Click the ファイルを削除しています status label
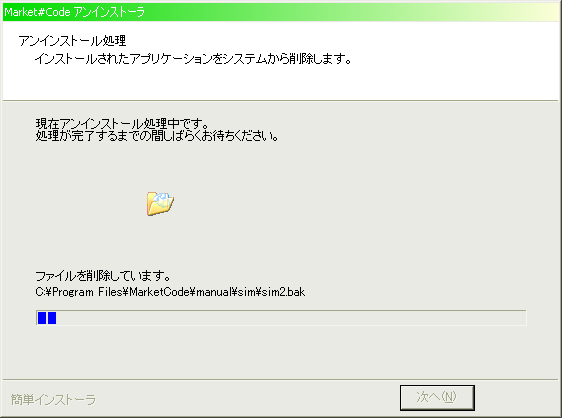 click(103, 276)
